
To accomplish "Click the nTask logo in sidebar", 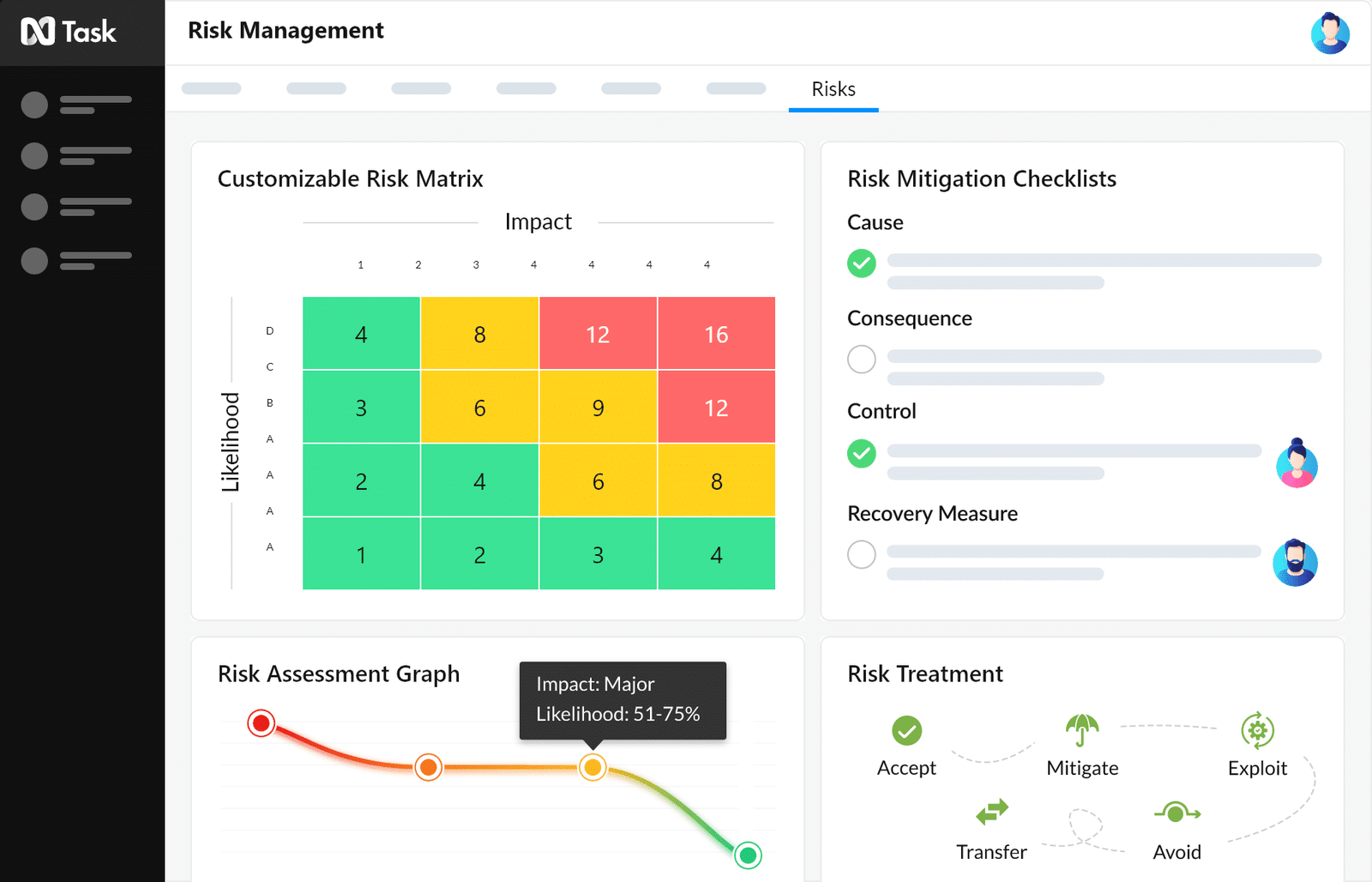I will (69, 32).
